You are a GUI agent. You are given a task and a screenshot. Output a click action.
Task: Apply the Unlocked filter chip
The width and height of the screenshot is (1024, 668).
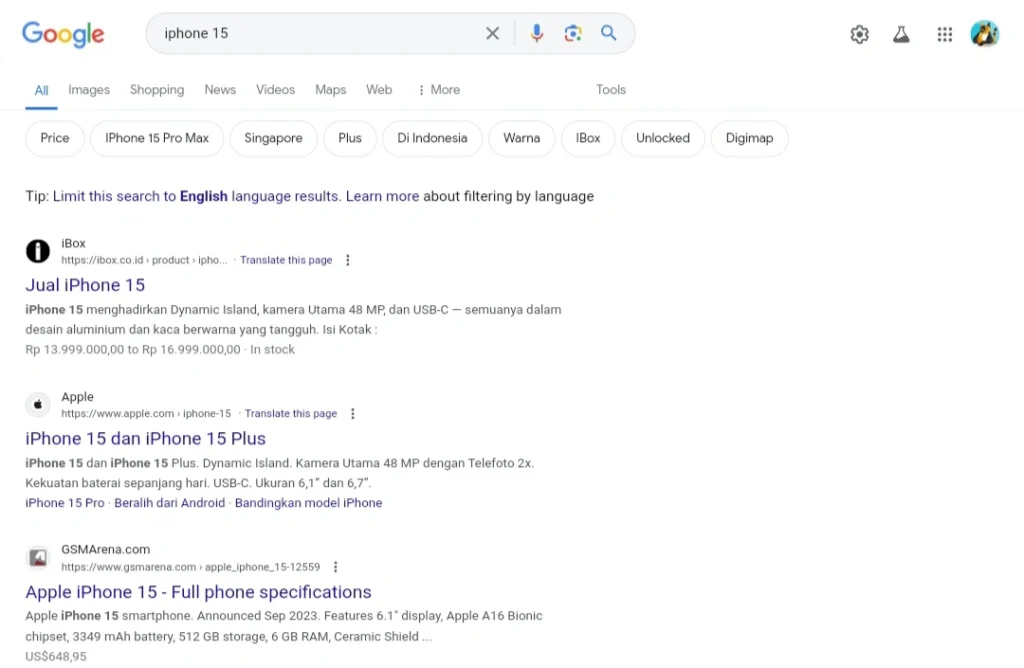click(x=663, y=138)
